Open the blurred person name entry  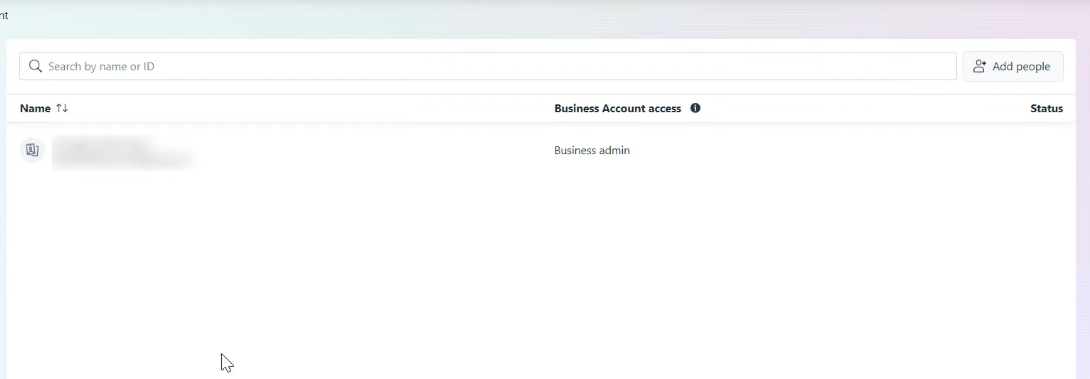click(x=122, y=153)
